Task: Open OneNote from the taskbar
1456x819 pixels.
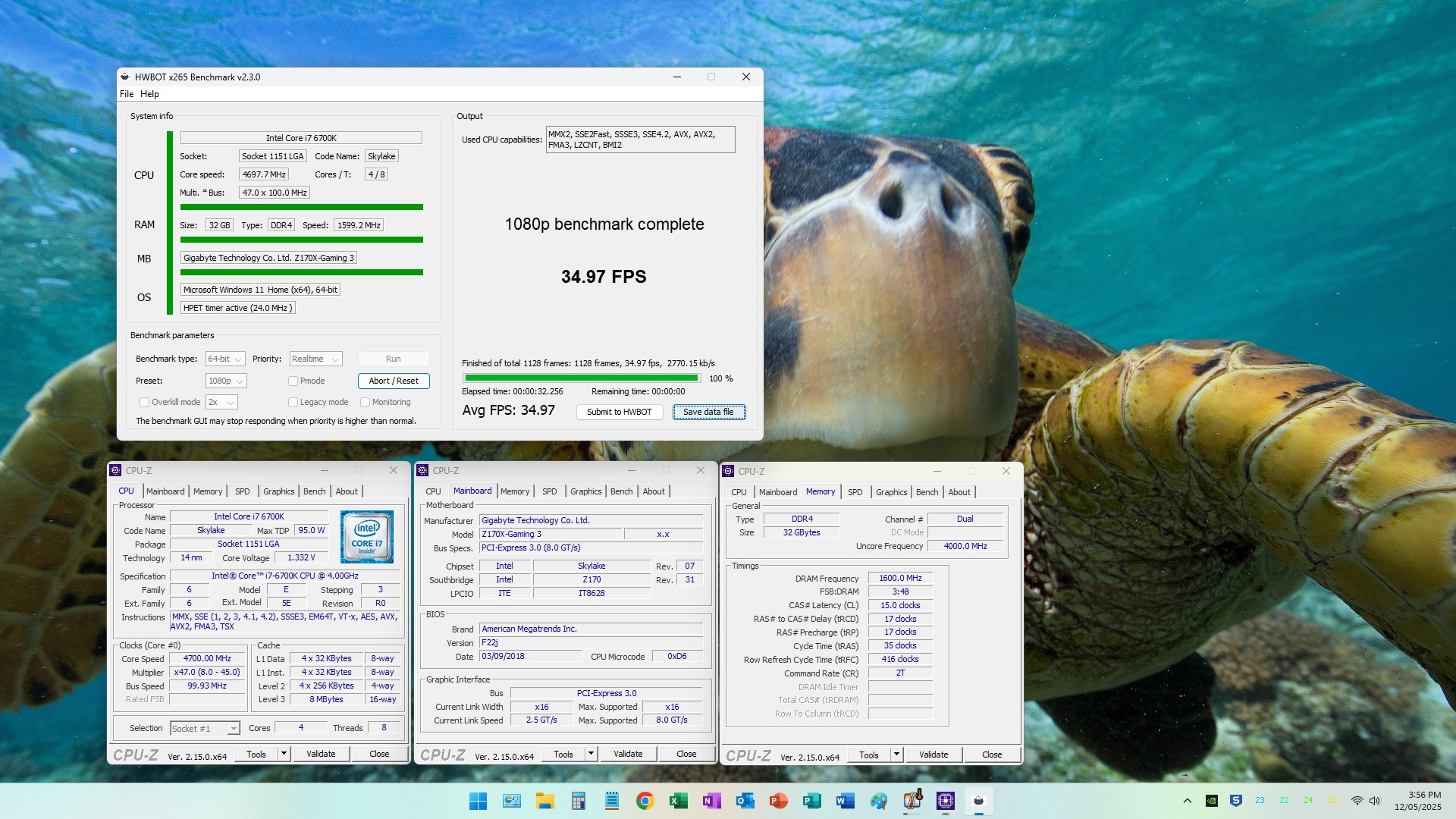Action: pos(711,801)
